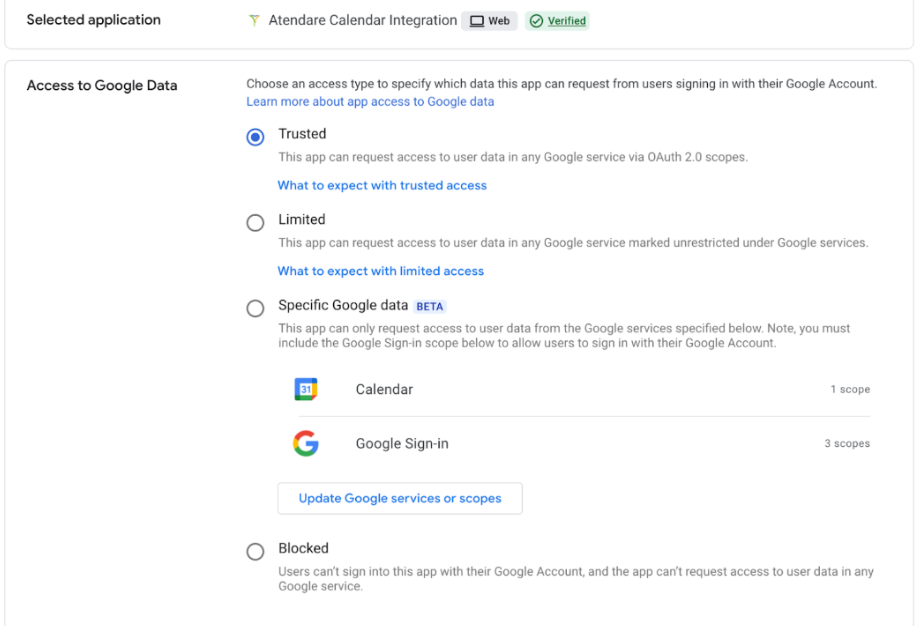Click the Access to Google Data heading
Image resolution: width=919 pixels, height=626 pixels.
[102, 86]
